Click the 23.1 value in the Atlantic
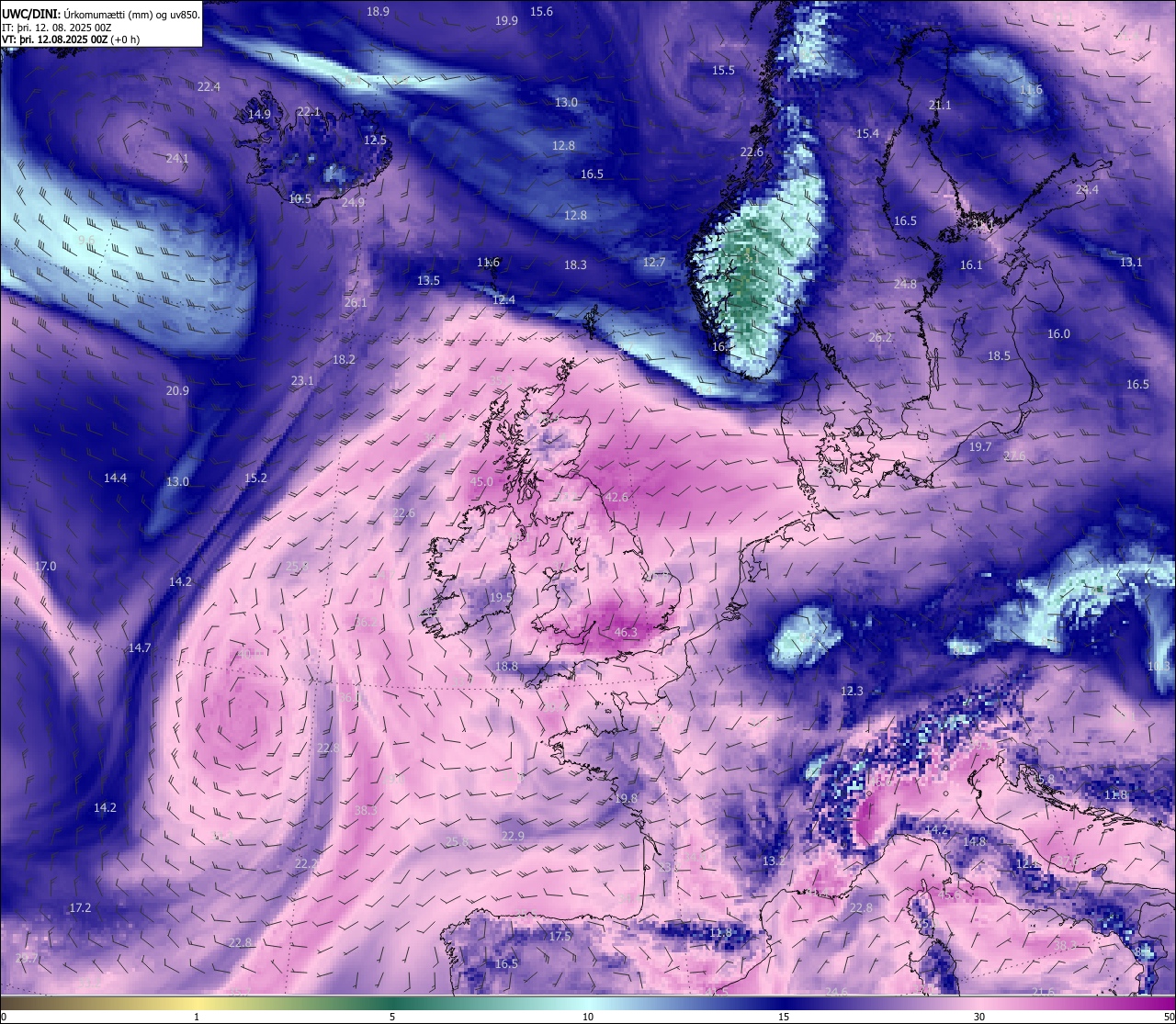Viewport: 1176px width, 1024px height. click(x=302, y=380)
